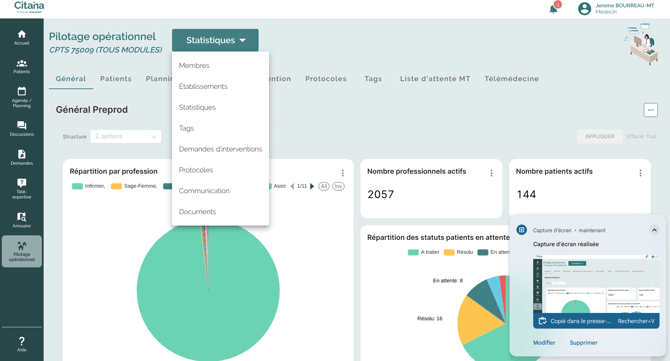This screenshot has height=361, width=670.
Task: Select Membres in dropdown menu
Action: [220, 65]
